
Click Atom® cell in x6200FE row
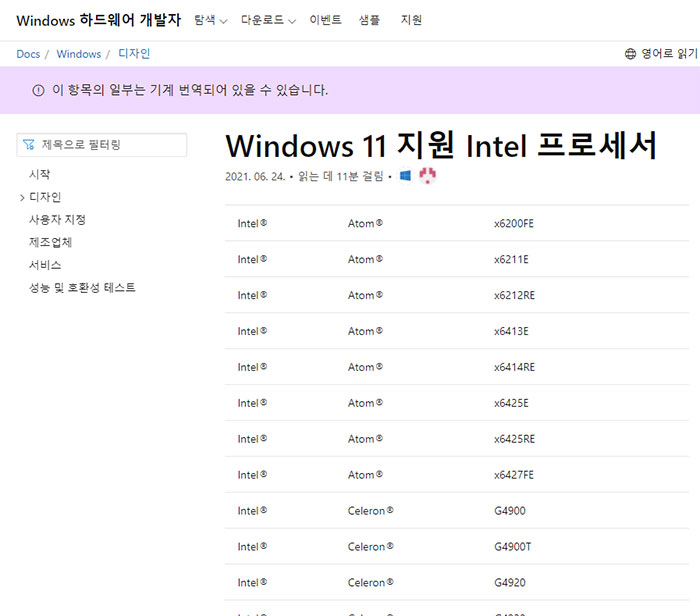(x=365, y=223)
